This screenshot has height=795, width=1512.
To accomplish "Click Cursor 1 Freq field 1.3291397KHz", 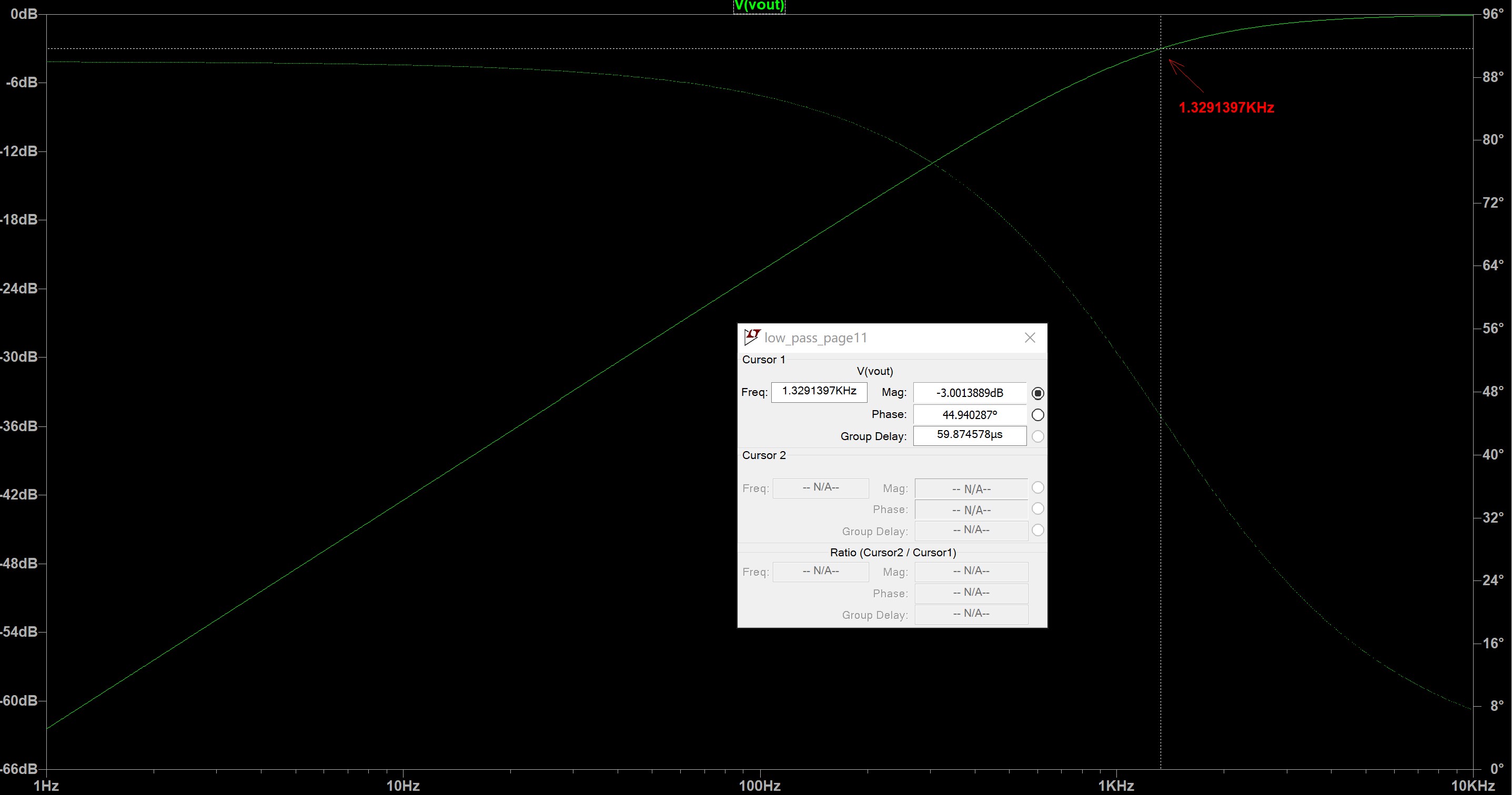I will coord(819,391).
